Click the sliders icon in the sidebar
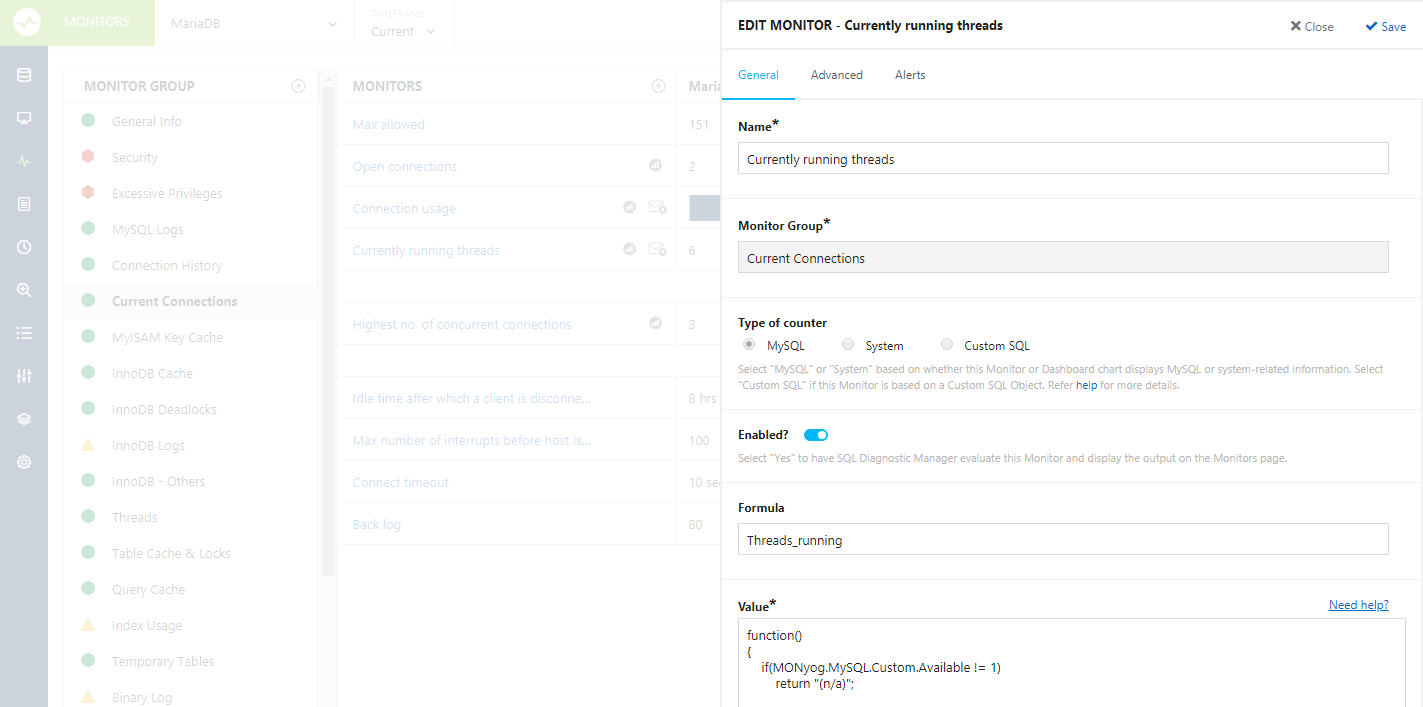This screenshot has width=1423, height=707. pyautogui.click(x=24, y=376)
